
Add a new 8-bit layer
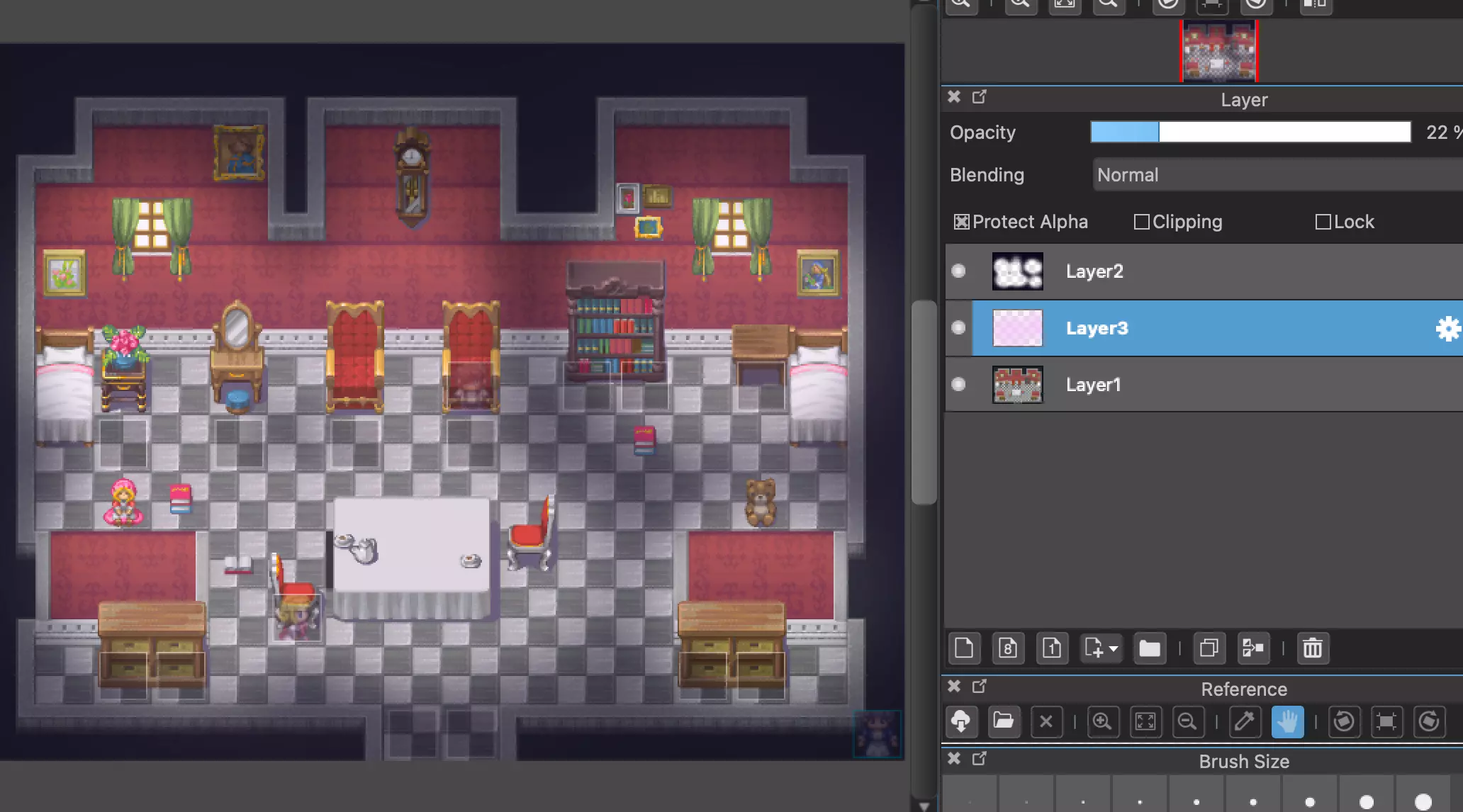pyautogui.click(x=1008, y=648)
